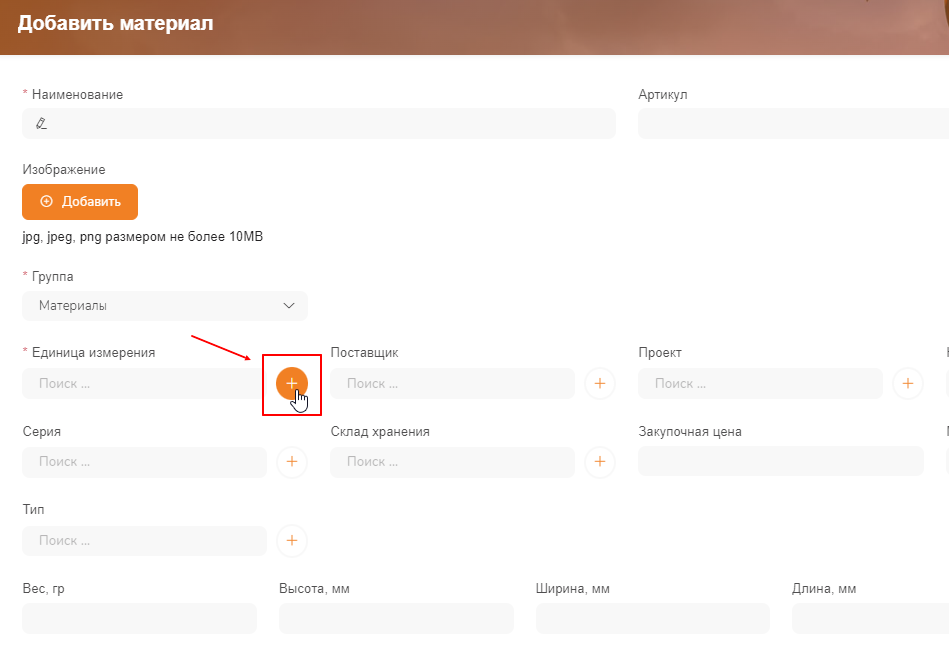
Task: Open the Группа dropdown showing Материалы
Action: click(165, 306)
